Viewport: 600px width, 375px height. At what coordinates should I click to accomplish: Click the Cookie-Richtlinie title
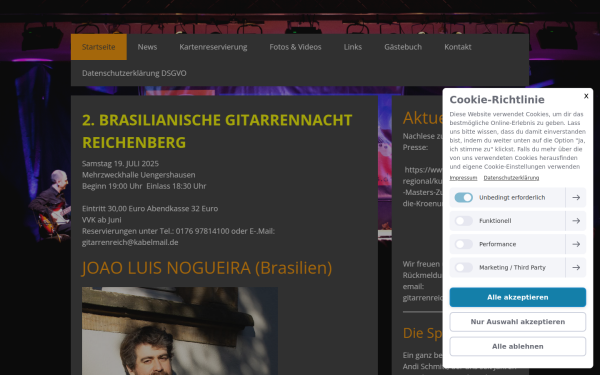(497, 99)
